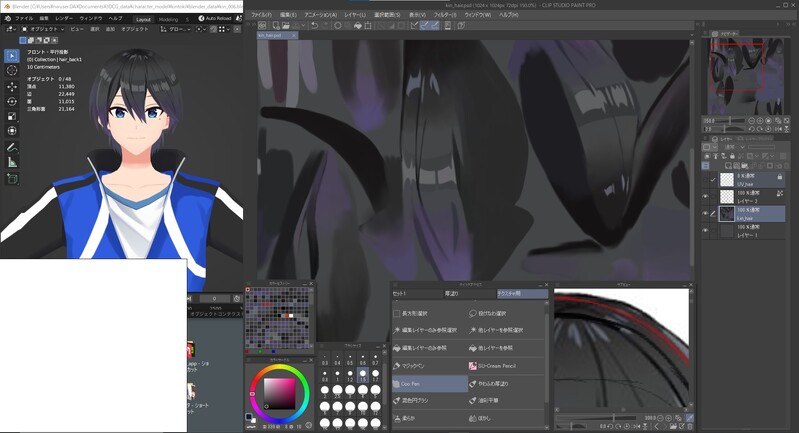
Task: Open the フィルター menu in Clip Studio Paint
Action: (445, 15)
